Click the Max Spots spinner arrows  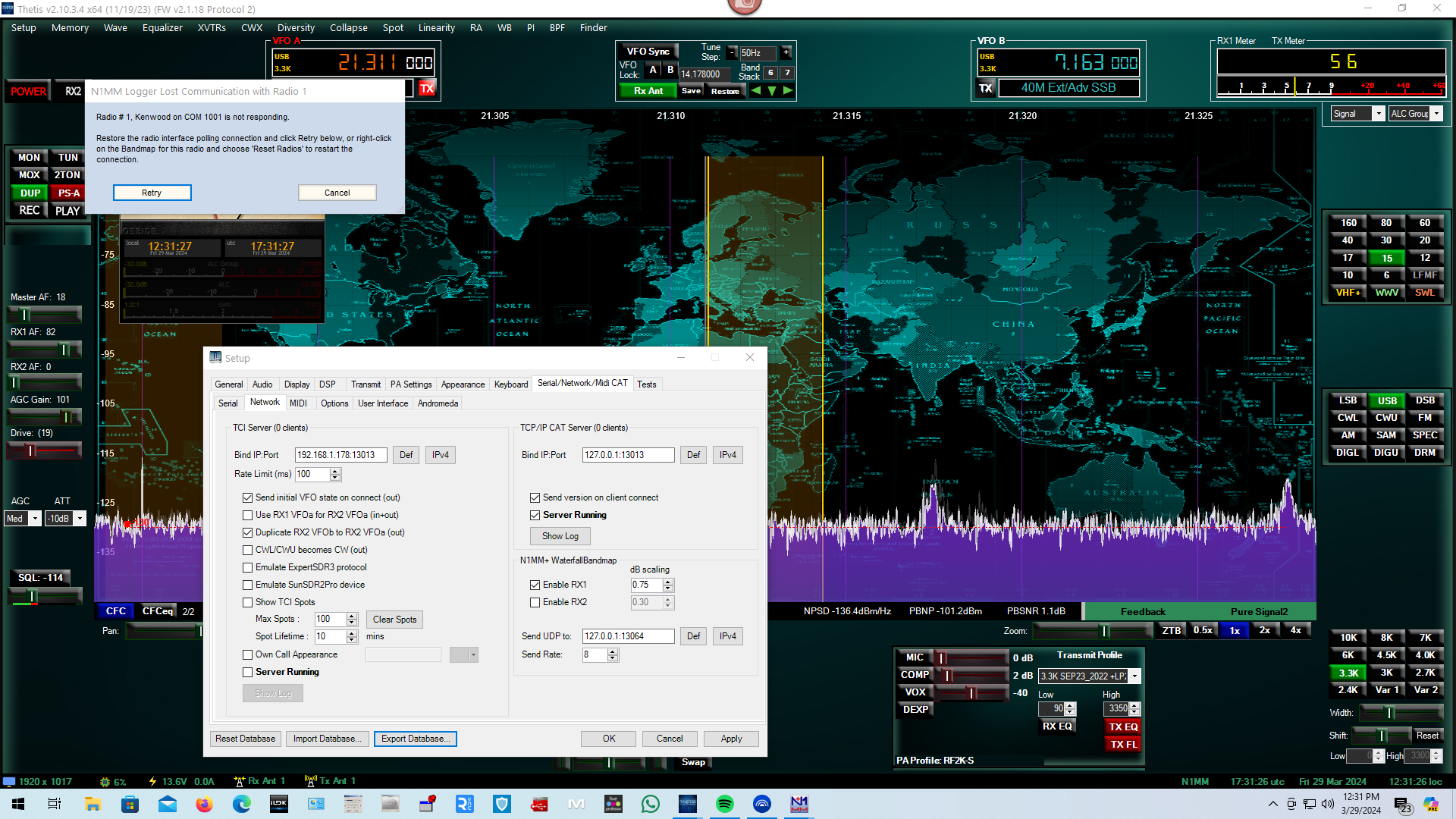(352, 620)
